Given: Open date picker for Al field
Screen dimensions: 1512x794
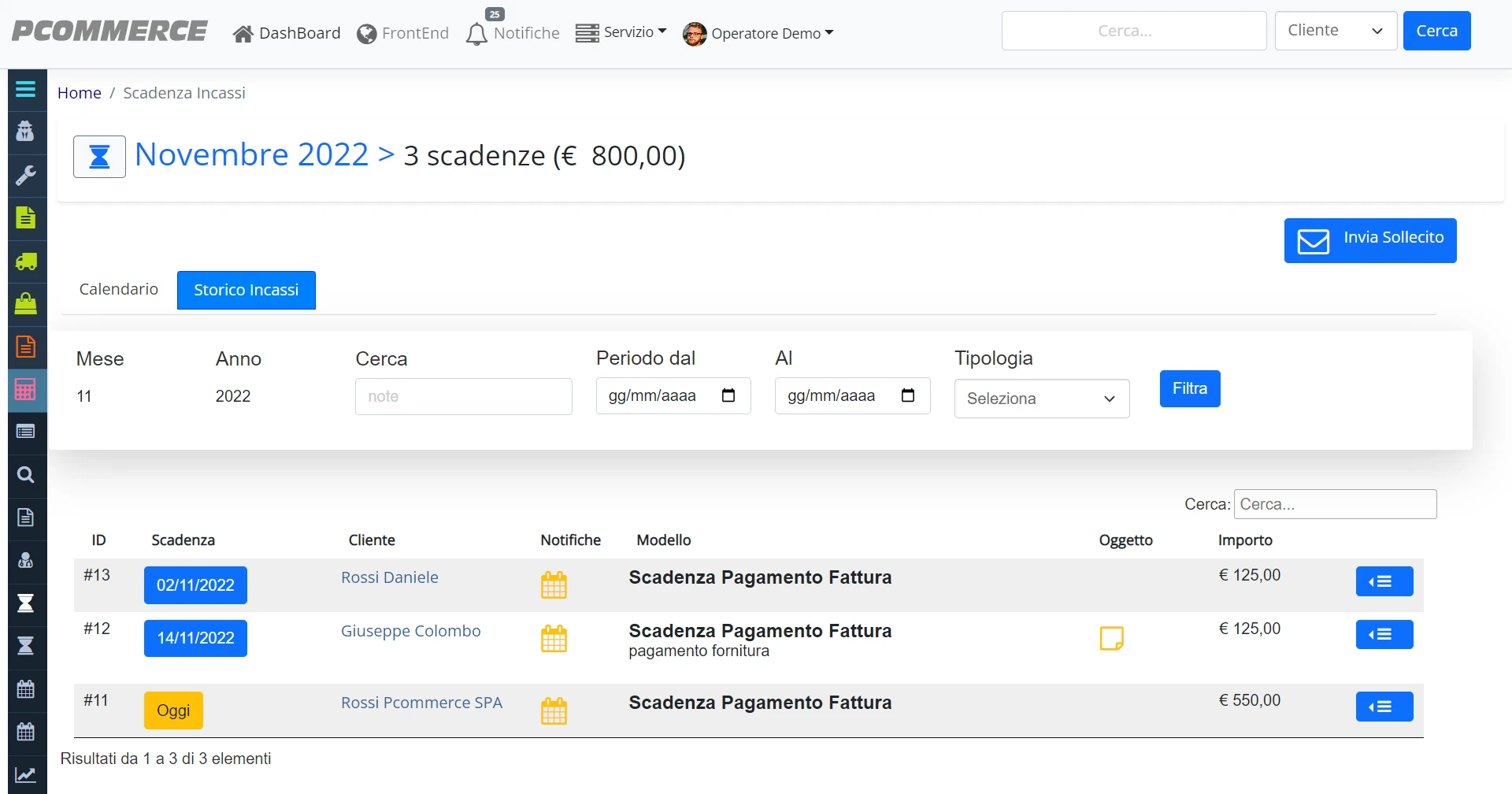Looking at the screenshot, I should click(908, 395).
